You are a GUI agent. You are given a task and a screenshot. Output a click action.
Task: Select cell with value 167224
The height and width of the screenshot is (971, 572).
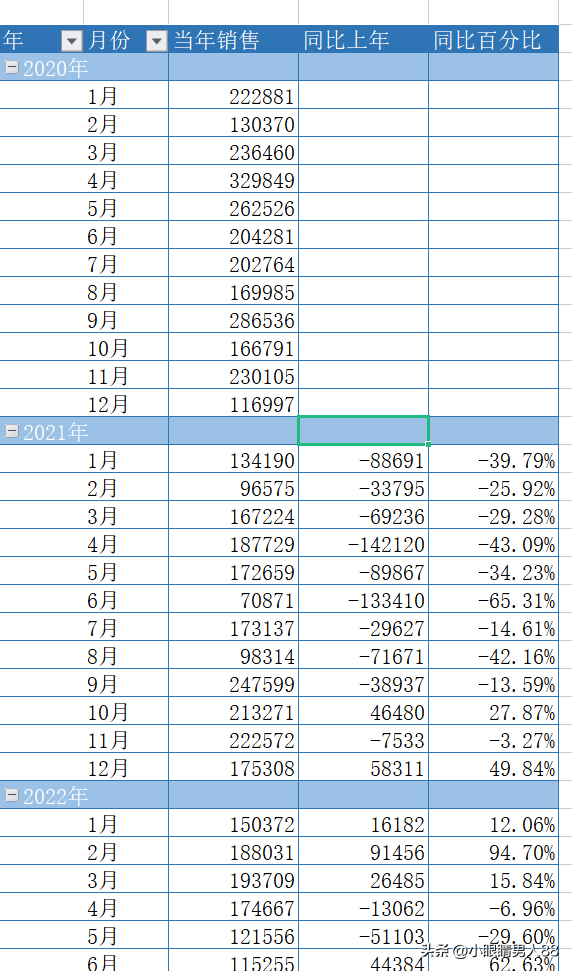click(233, 516)
